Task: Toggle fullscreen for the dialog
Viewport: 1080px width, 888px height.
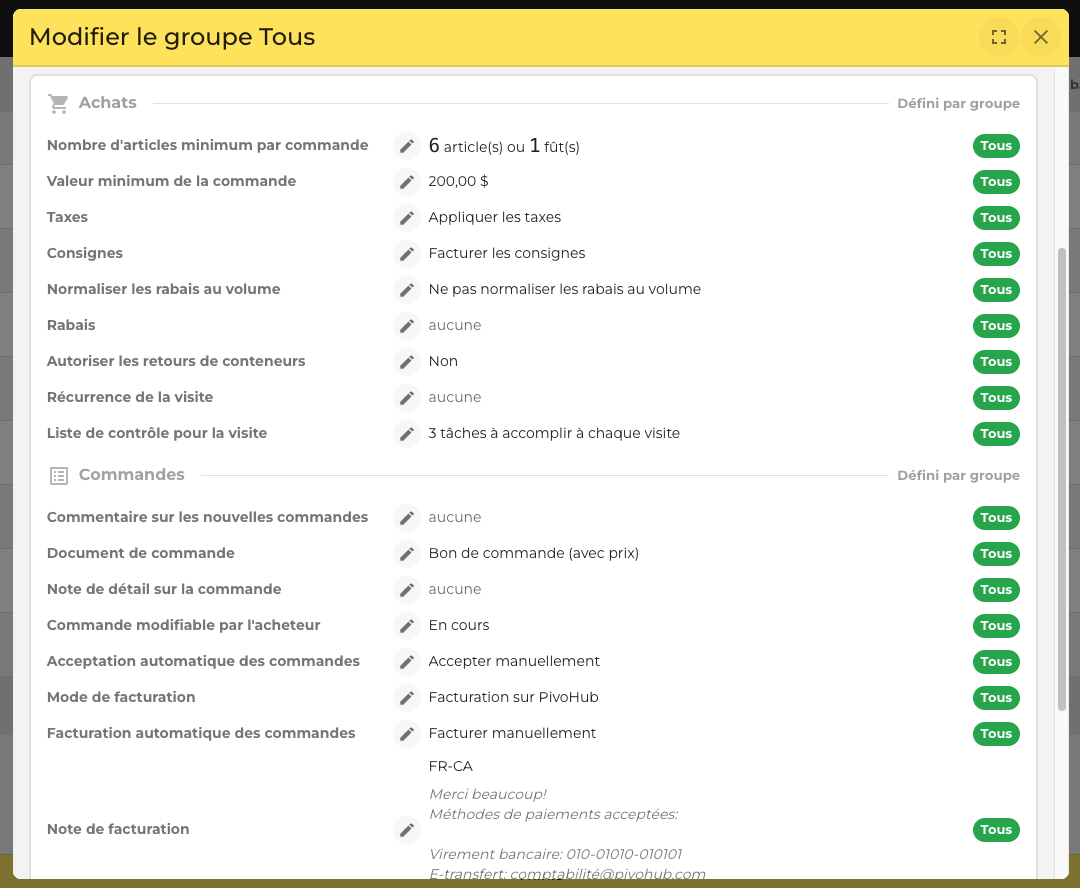Action: tap(999, 37)
